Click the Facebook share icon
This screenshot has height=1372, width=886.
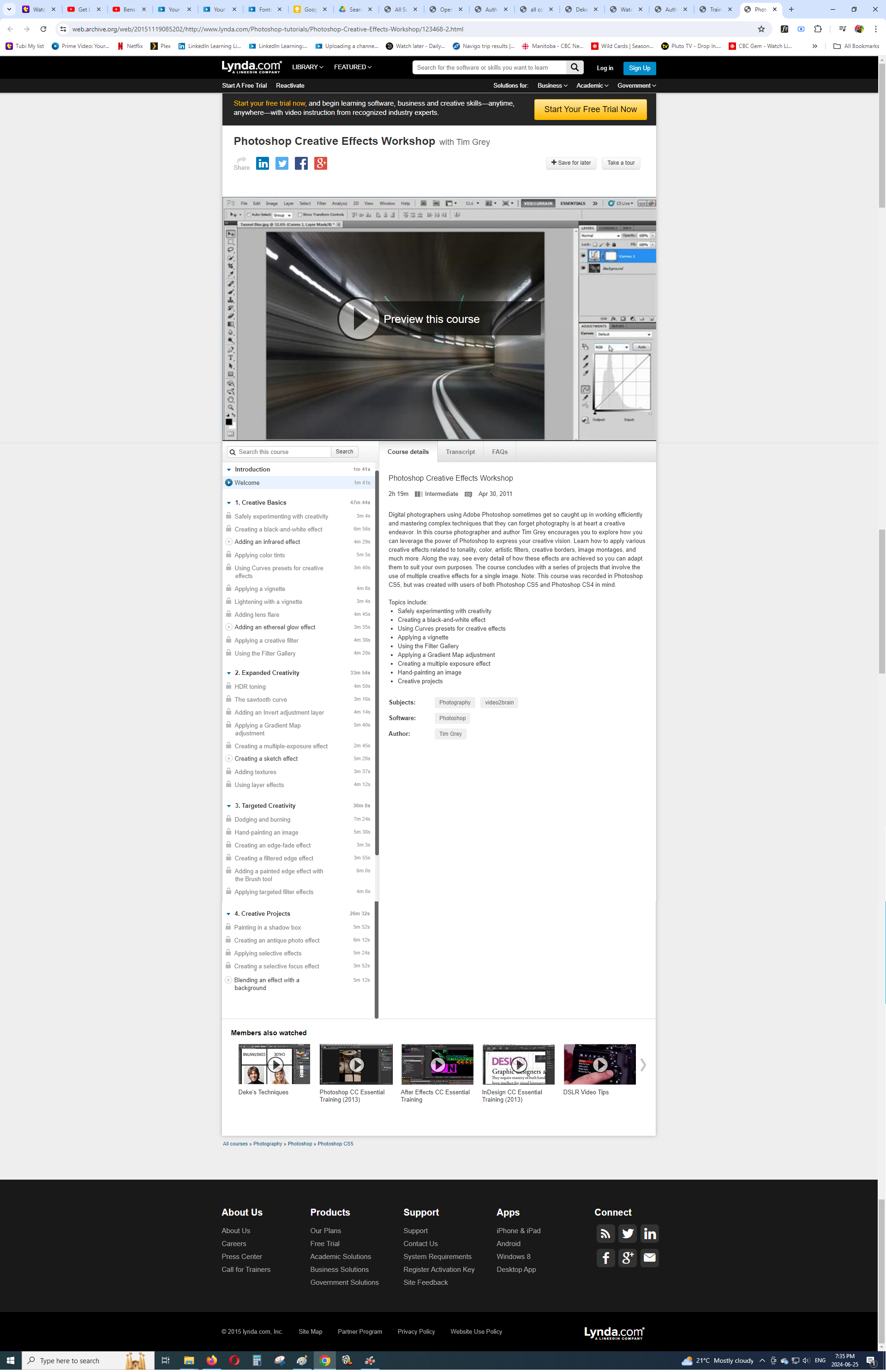(301, 163)
